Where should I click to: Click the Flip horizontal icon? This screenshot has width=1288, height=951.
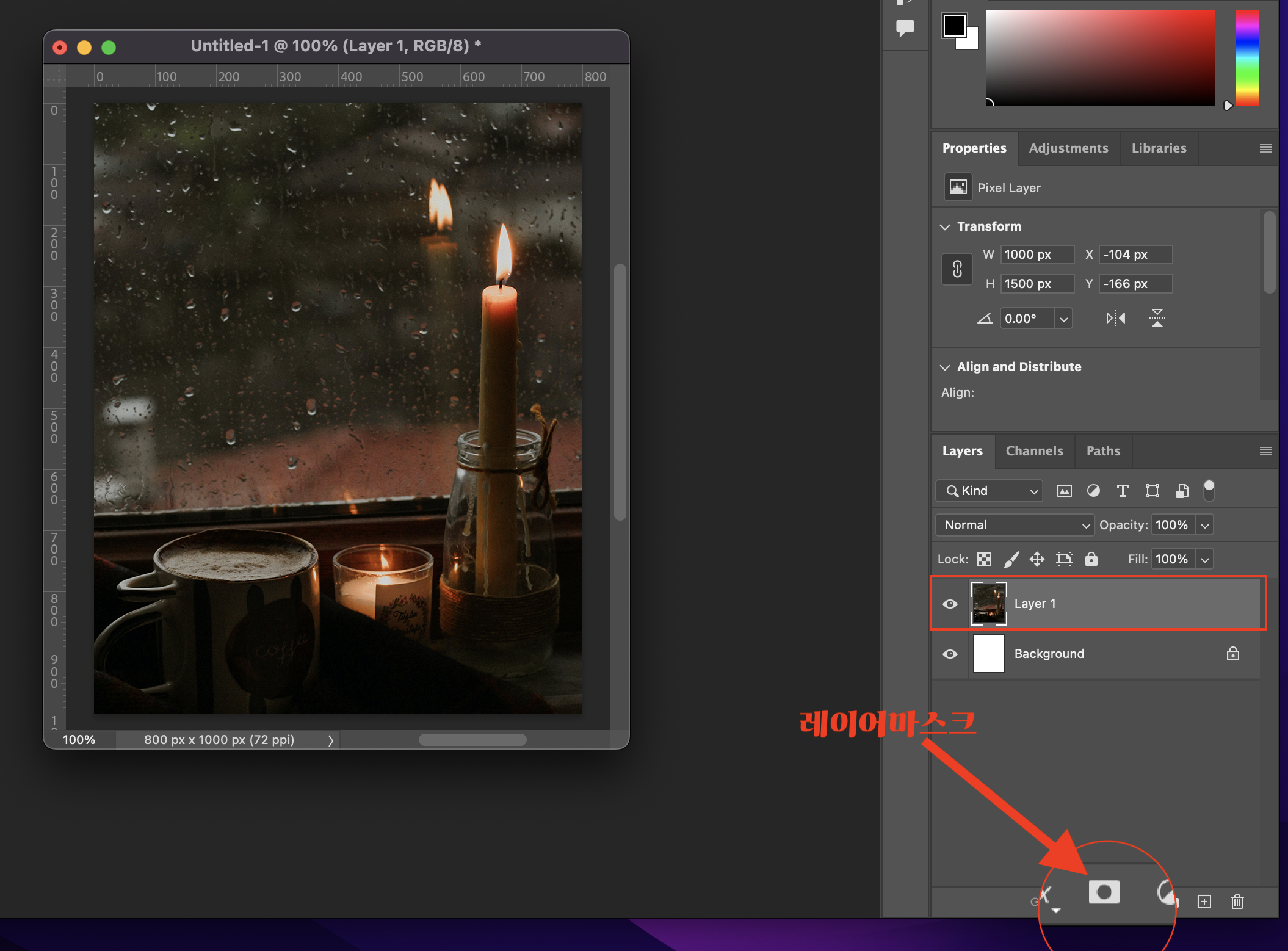(x=1115, y=318)
